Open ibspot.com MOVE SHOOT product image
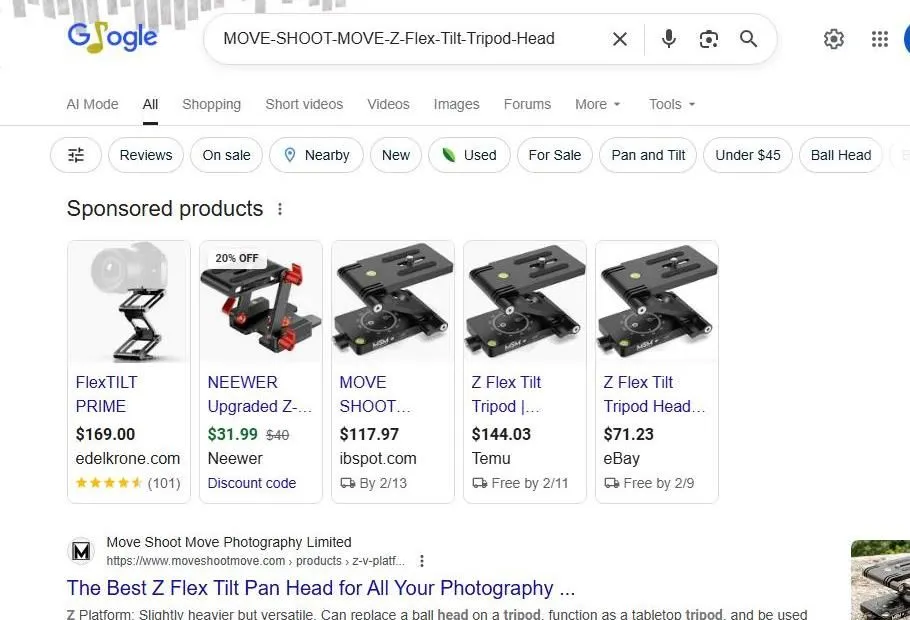910x620 pixels. tap(393, 302)
